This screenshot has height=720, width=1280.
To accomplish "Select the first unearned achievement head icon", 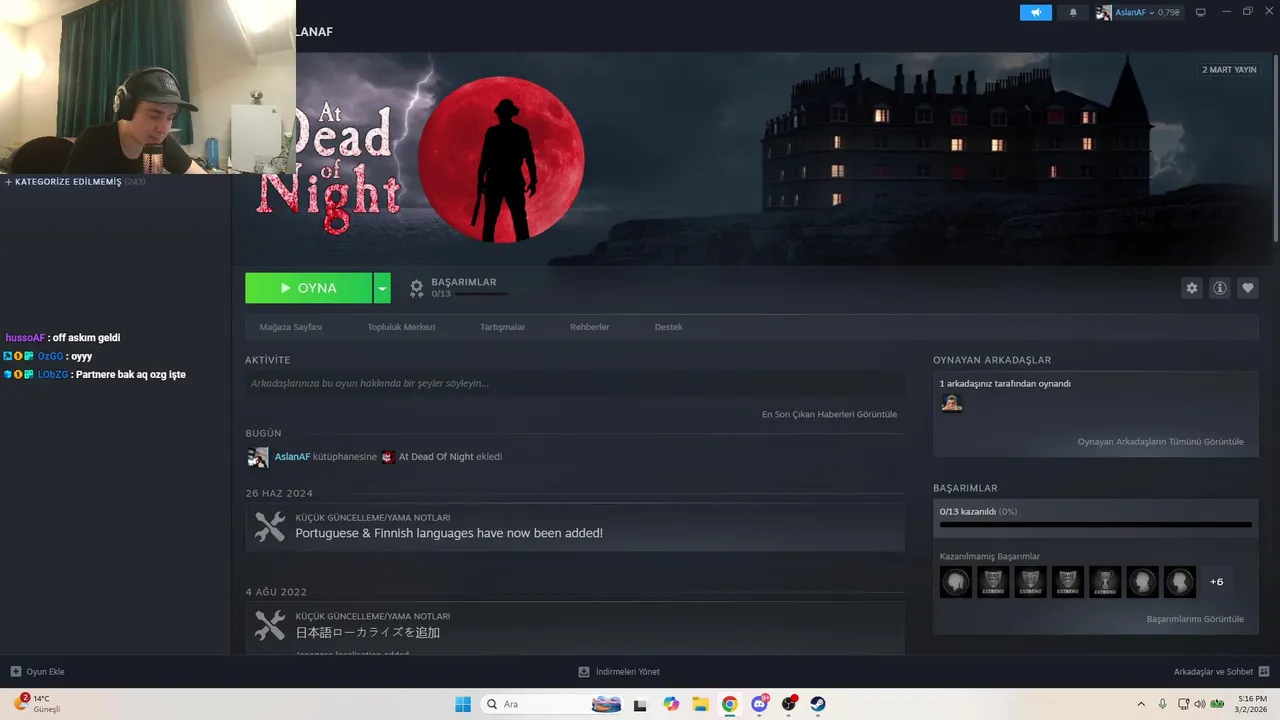I will pos(955,582).
